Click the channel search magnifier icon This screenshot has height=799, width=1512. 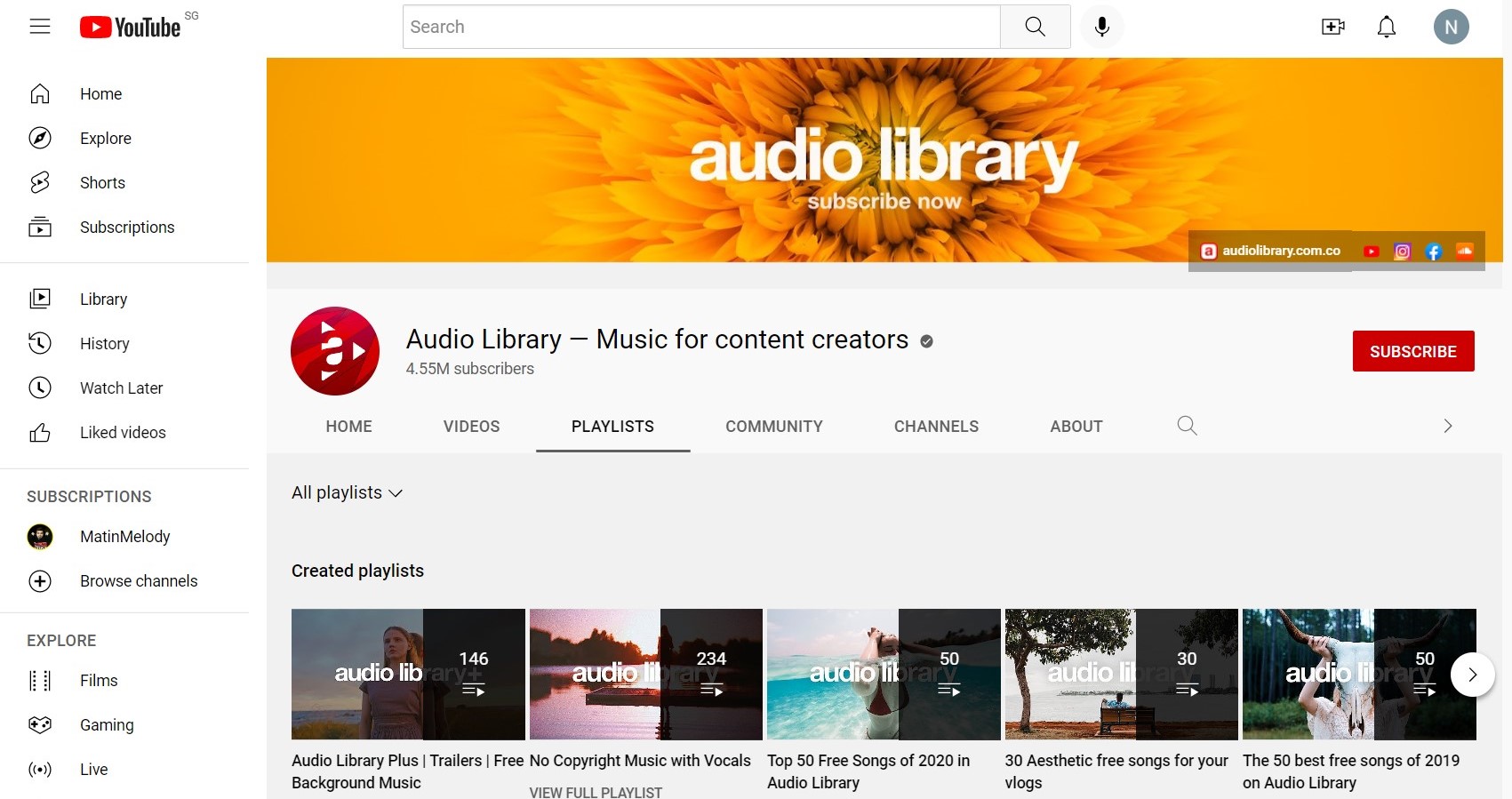click(1187, 426)
